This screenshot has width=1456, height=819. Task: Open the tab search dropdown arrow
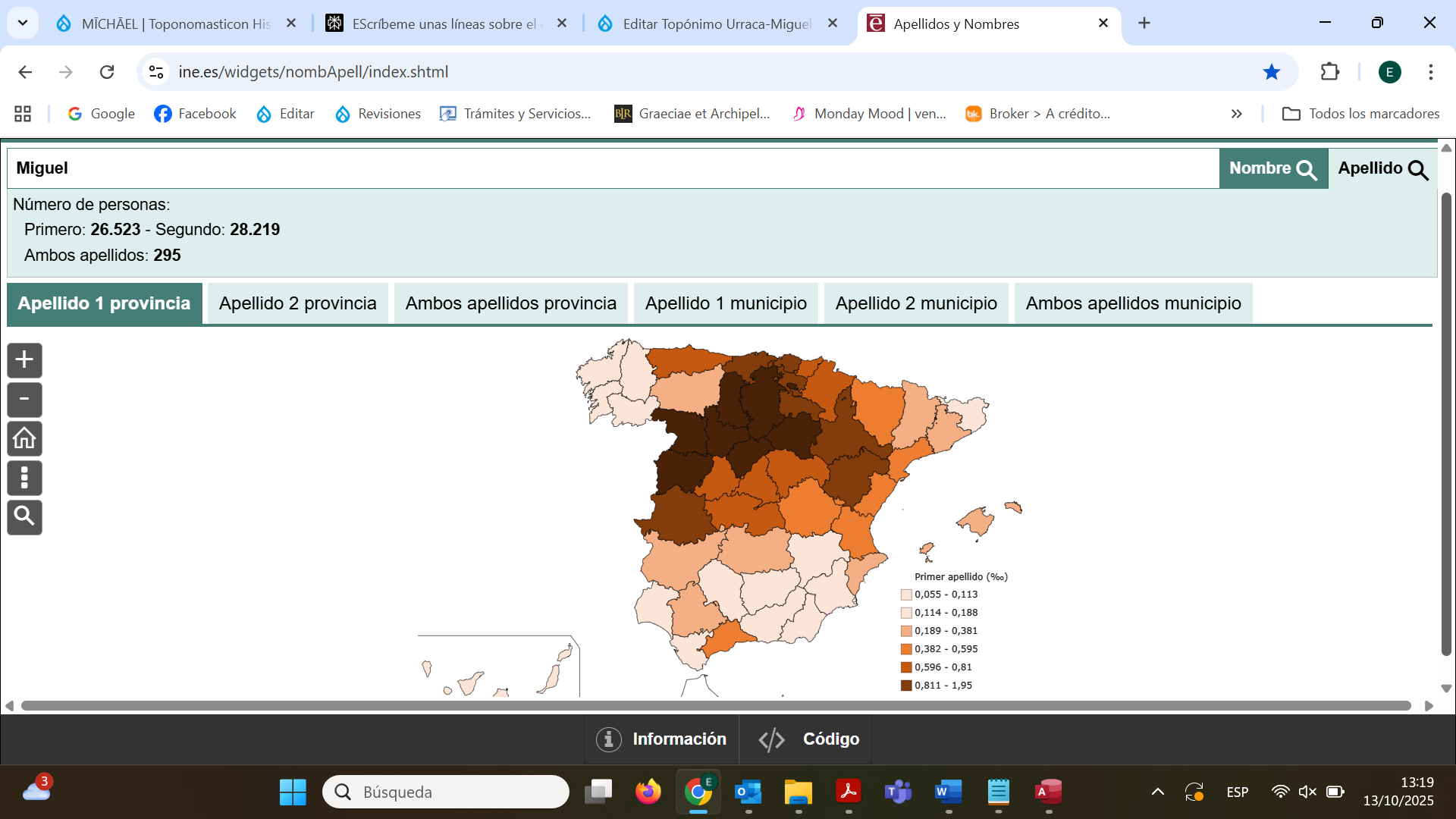[23, 23]
